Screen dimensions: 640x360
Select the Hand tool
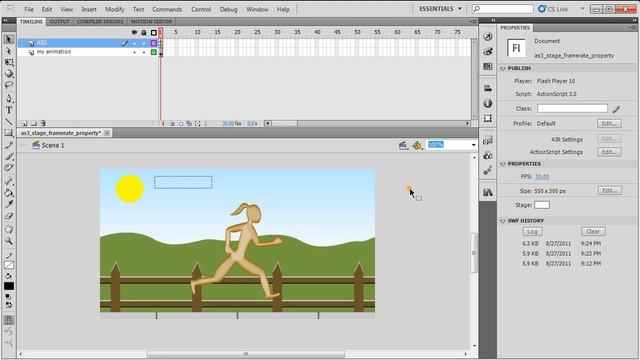coord(9,229)
